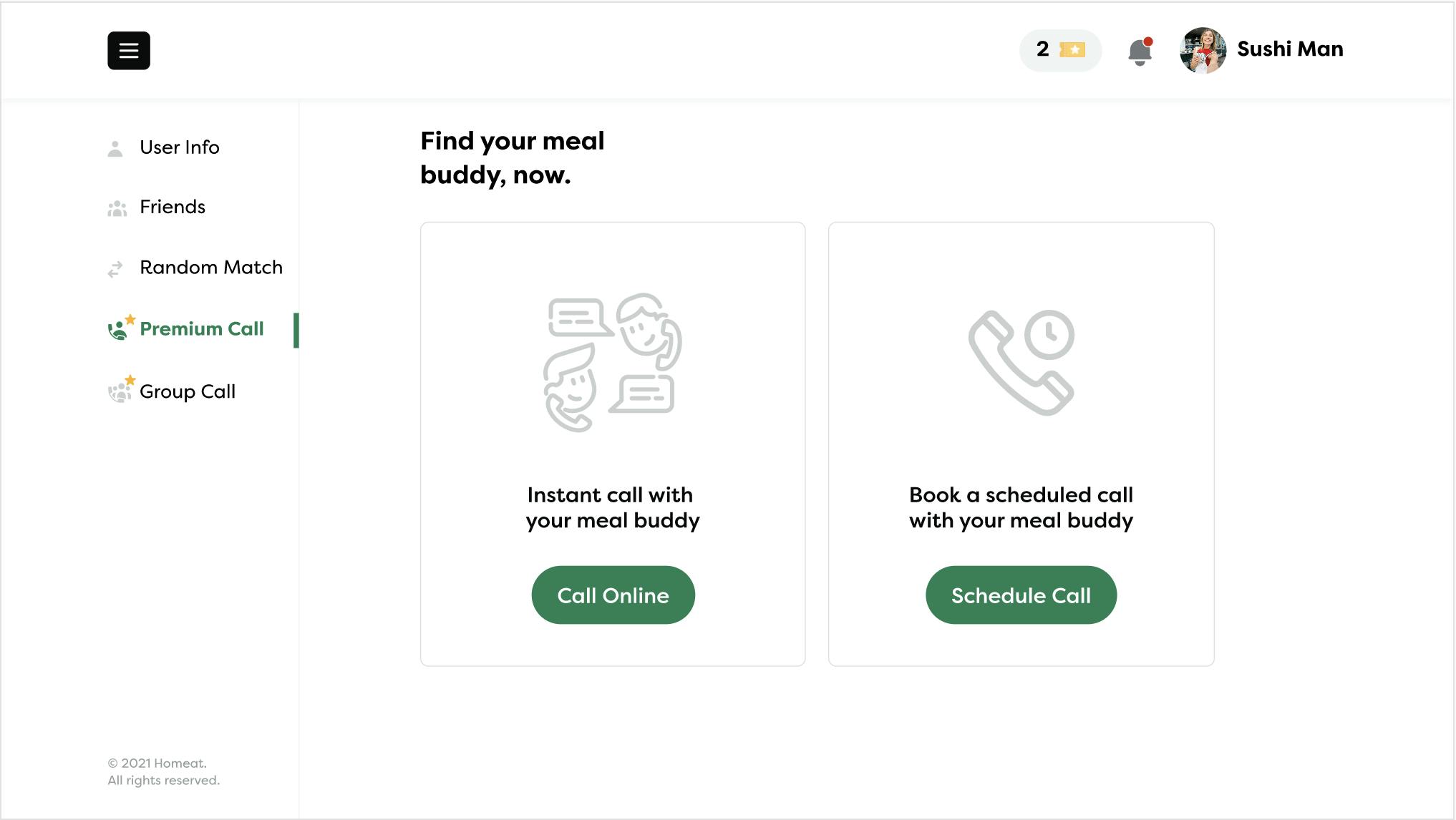The image size is (1456, 820).
Task: Open Sushi Man profile avatar
Action: (x=1203, y=50)
